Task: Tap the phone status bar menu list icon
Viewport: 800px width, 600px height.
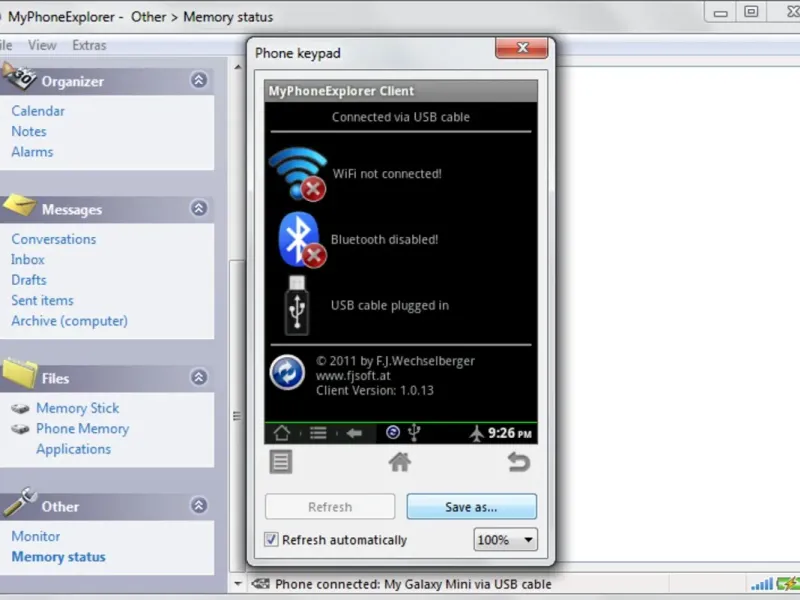Action: (318, 433)
